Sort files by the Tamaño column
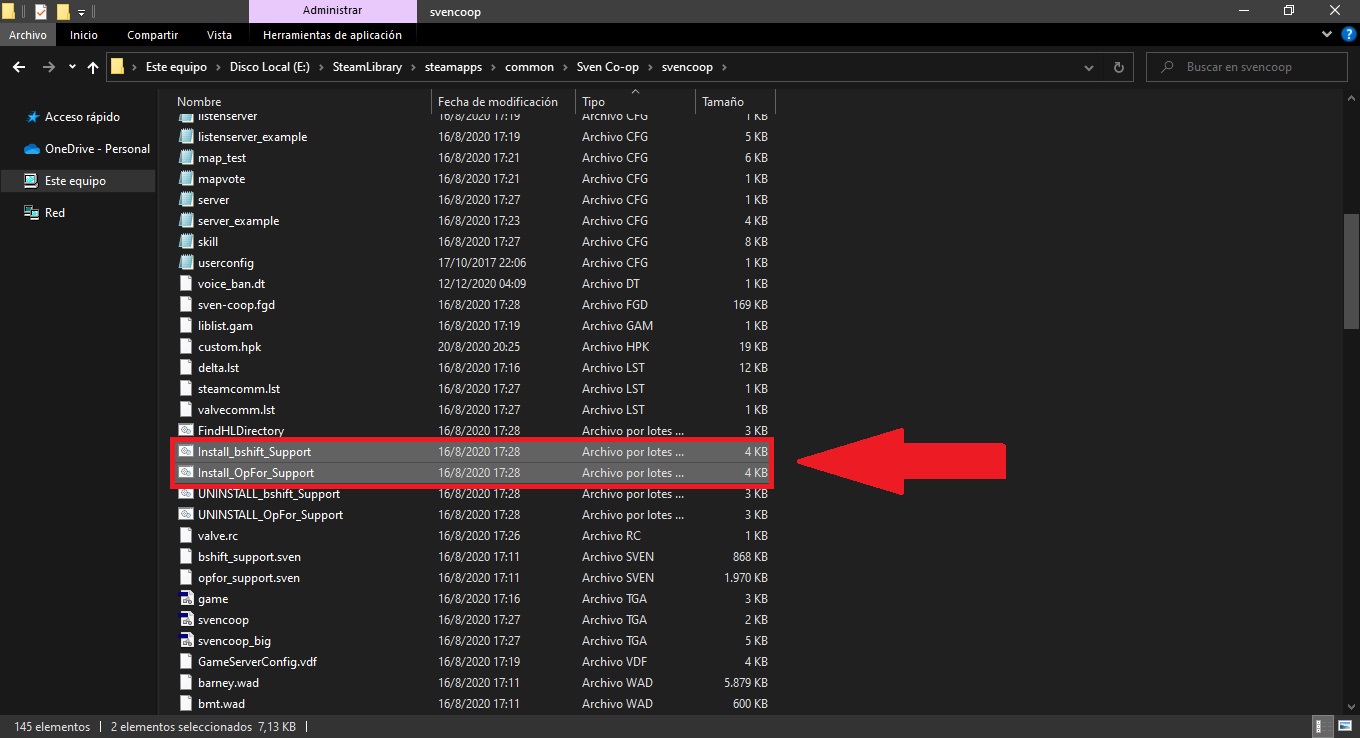The height and width of the screenshot is (738, 1360). click(x=735, y=102)
